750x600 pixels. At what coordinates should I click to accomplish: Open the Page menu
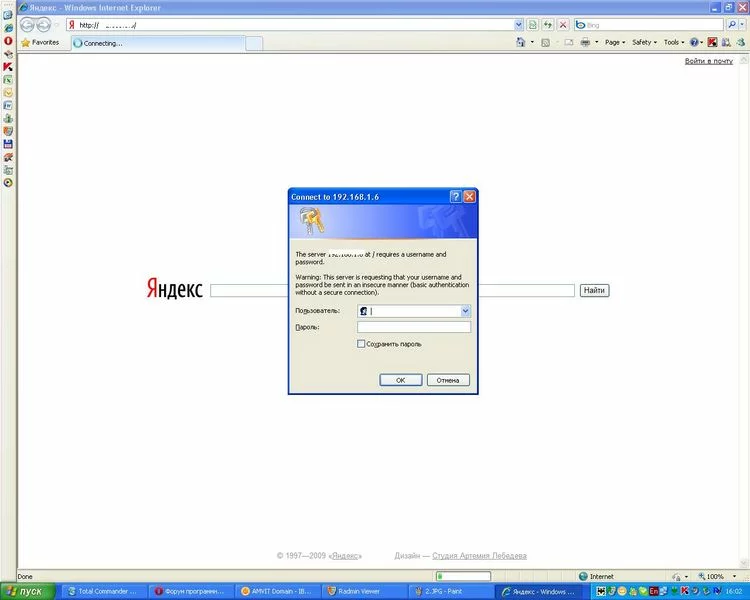614,43
